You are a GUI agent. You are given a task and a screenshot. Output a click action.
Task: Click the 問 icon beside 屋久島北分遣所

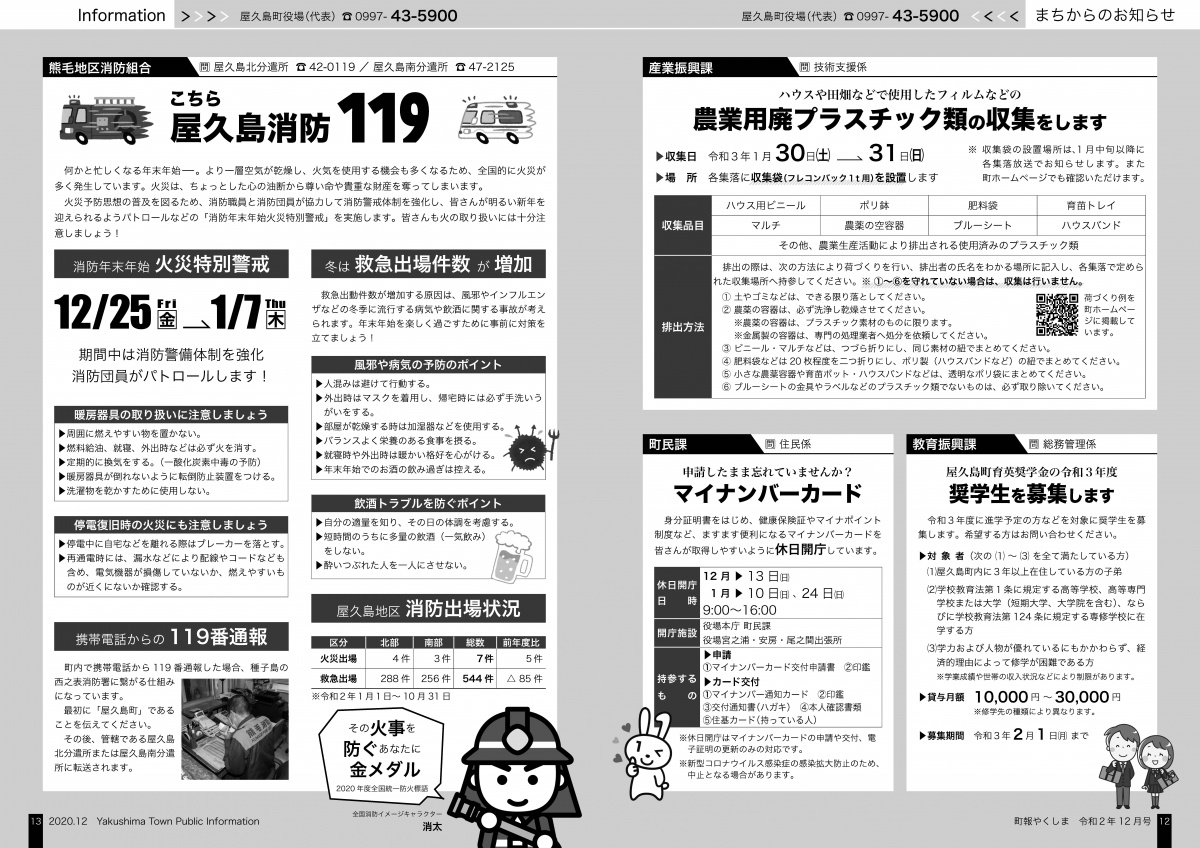[x=204, y=67]
